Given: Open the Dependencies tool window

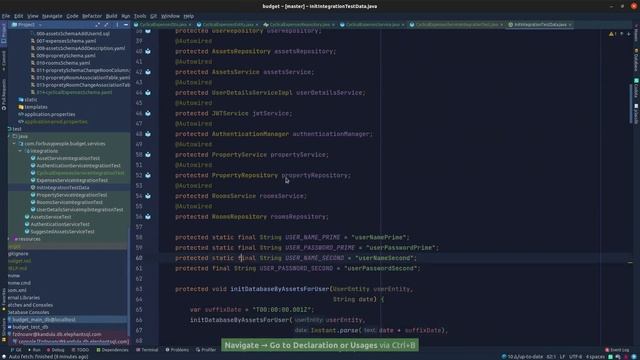Looking at the screenshot, I should click(112, 350).
